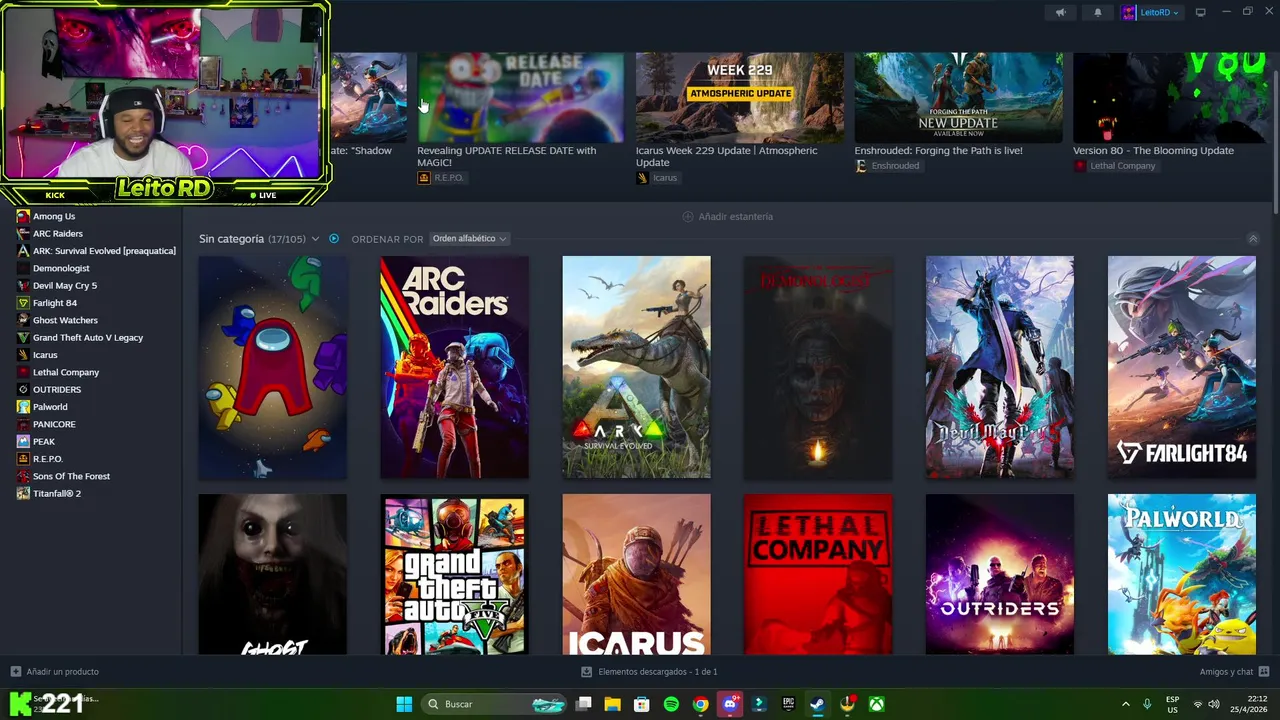Open Palworld game cover
The image size is (1280, 720).
click(x=1182, y=574)
